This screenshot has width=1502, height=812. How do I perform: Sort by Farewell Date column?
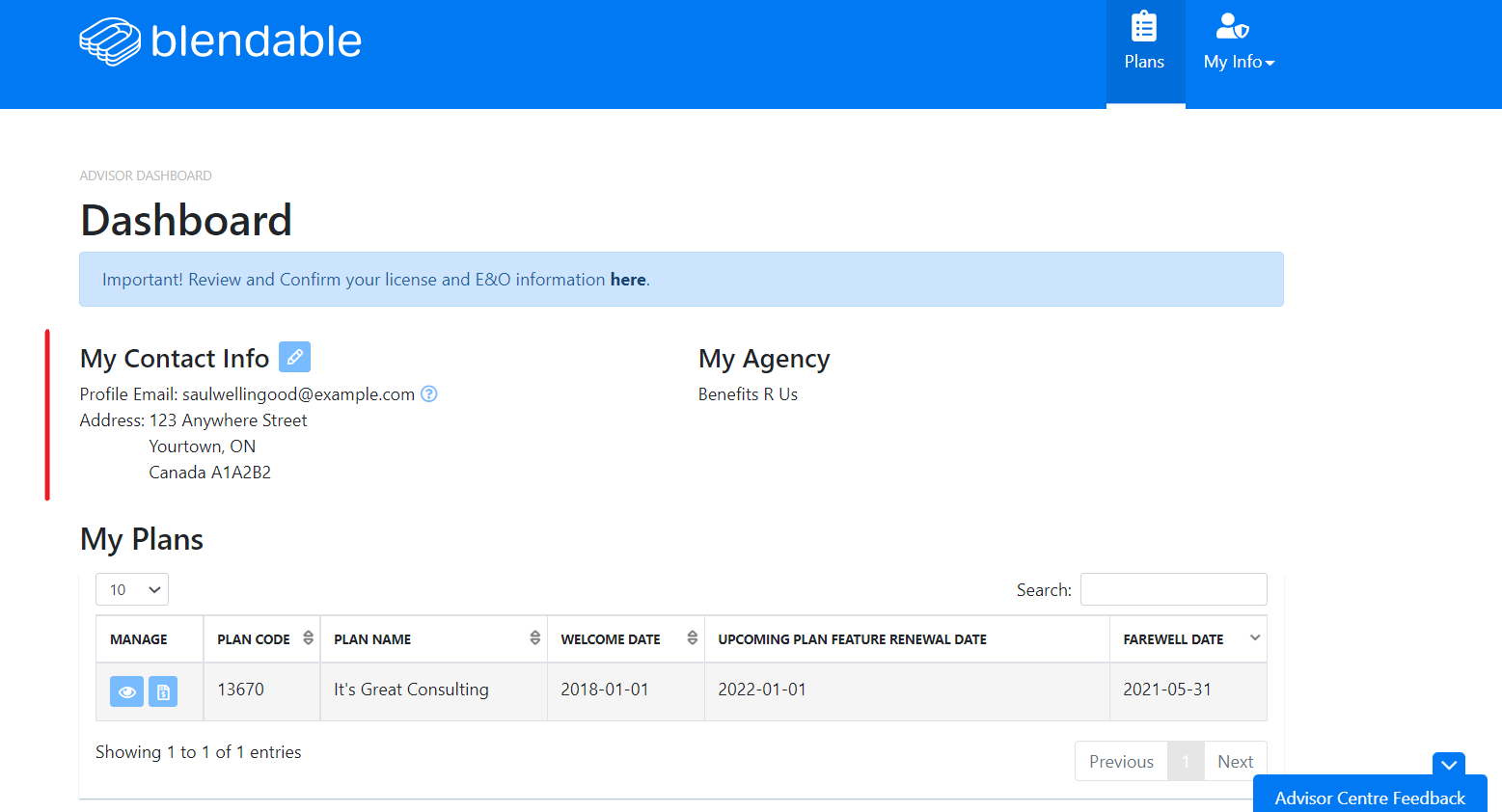tap(1188, 639)
